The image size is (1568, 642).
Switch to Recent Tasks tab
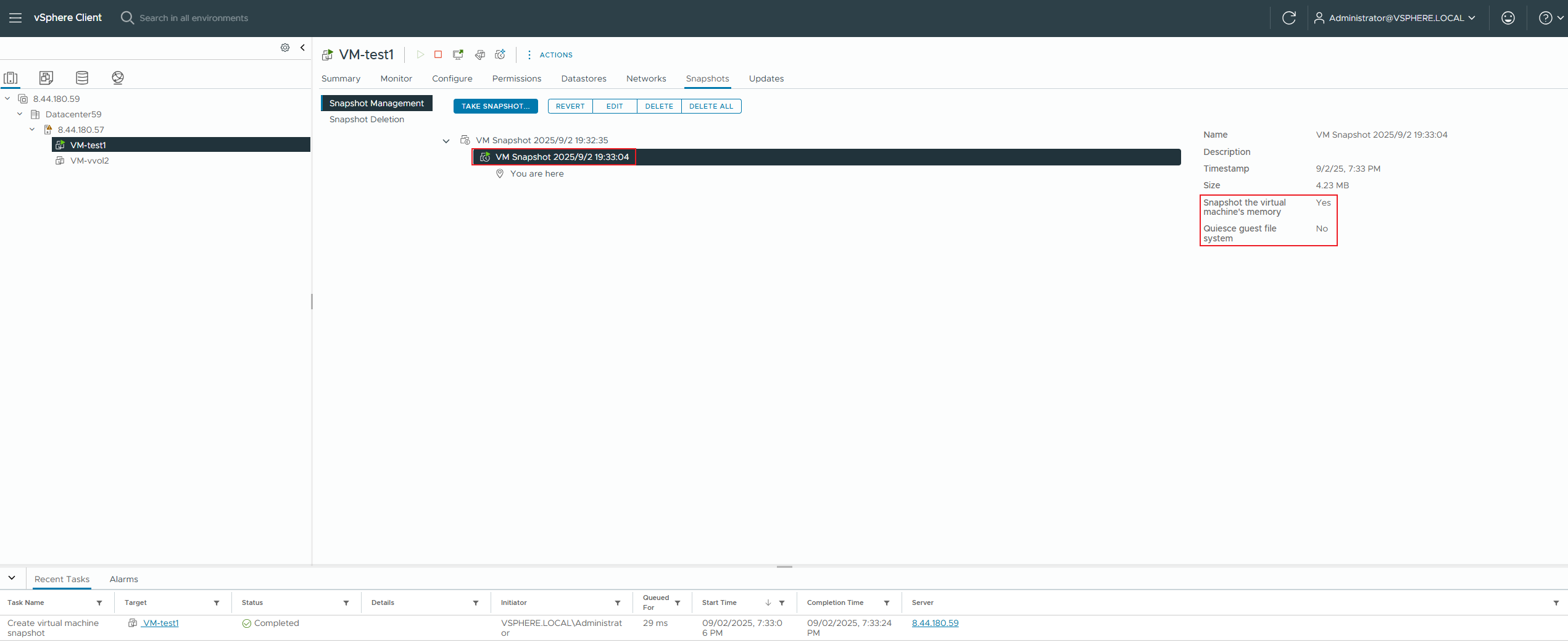click(x=62, y=580)
